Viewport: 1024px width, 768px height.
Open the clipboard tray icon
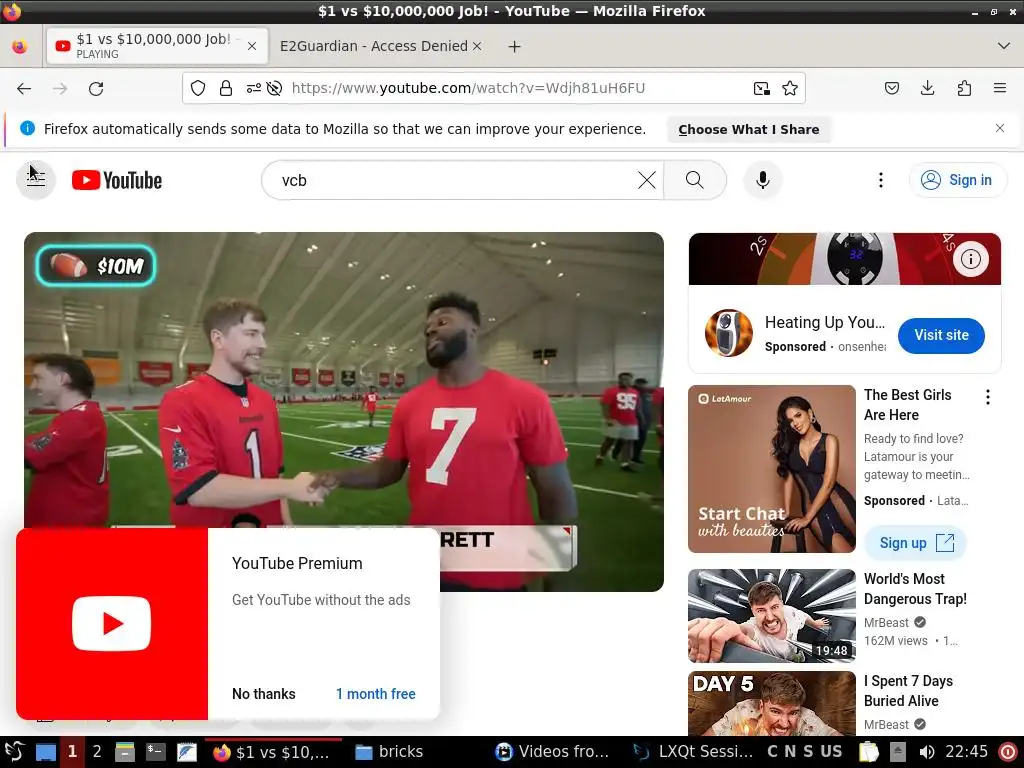pyautogui.click(x=869, y=752)
